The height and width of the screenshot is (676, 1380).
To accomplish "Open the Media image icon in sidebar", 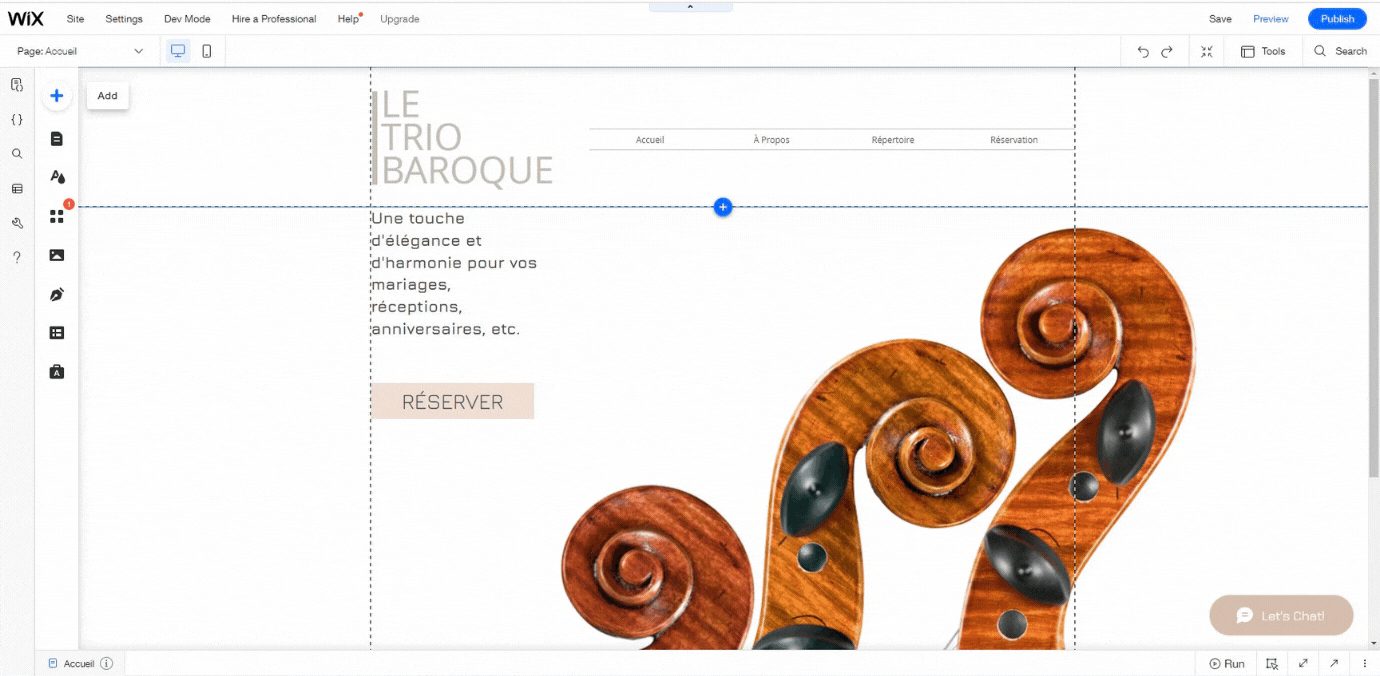I will click(x=57, y=255).
